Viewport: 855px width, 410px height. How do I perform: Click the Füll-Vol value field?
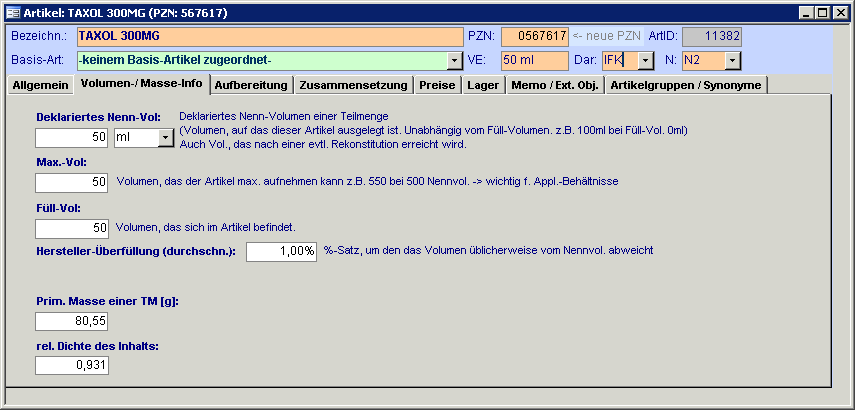[72, 228]
